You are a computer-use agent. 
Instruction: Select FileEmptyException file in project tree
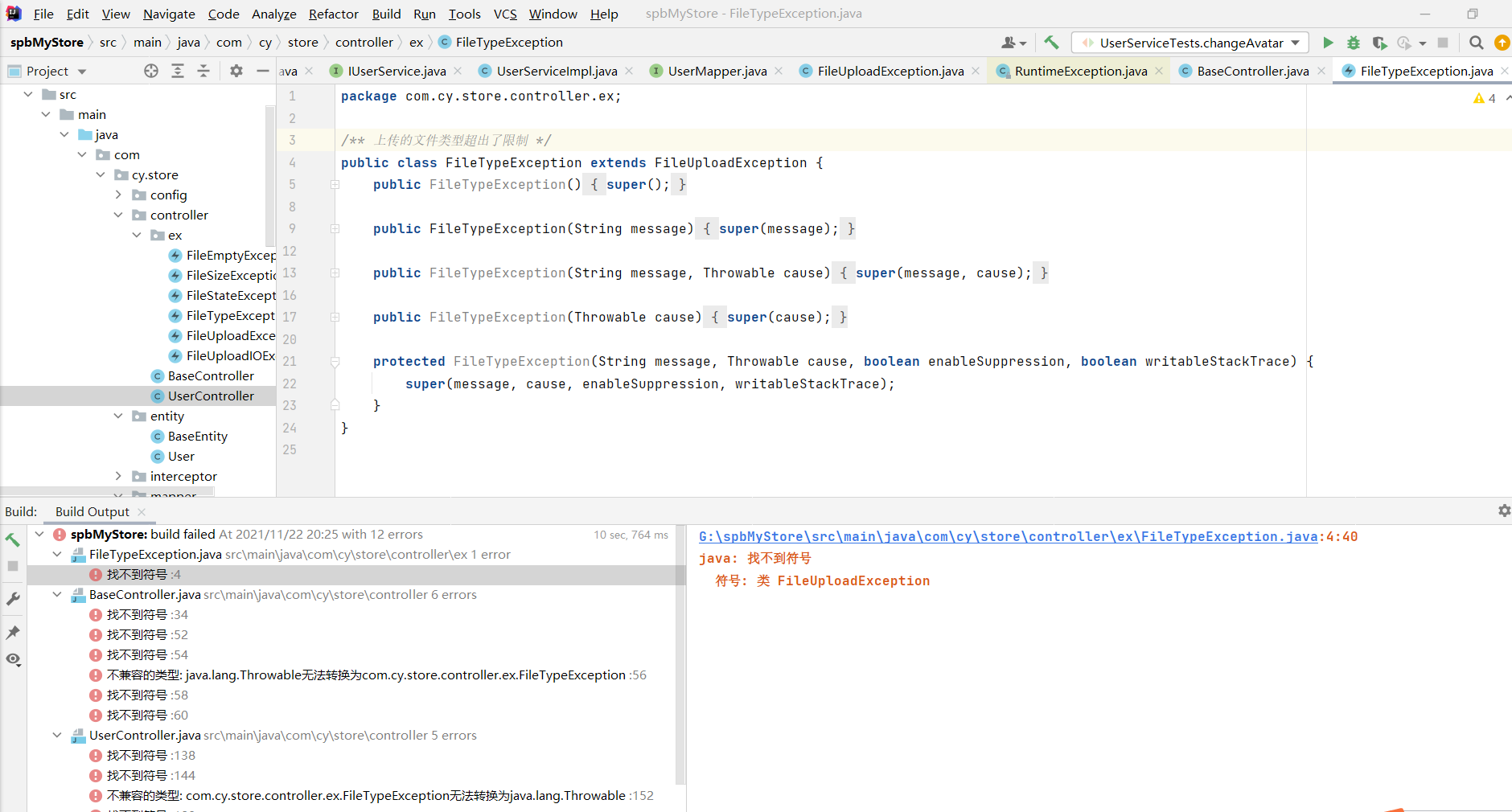pos(222,255)
